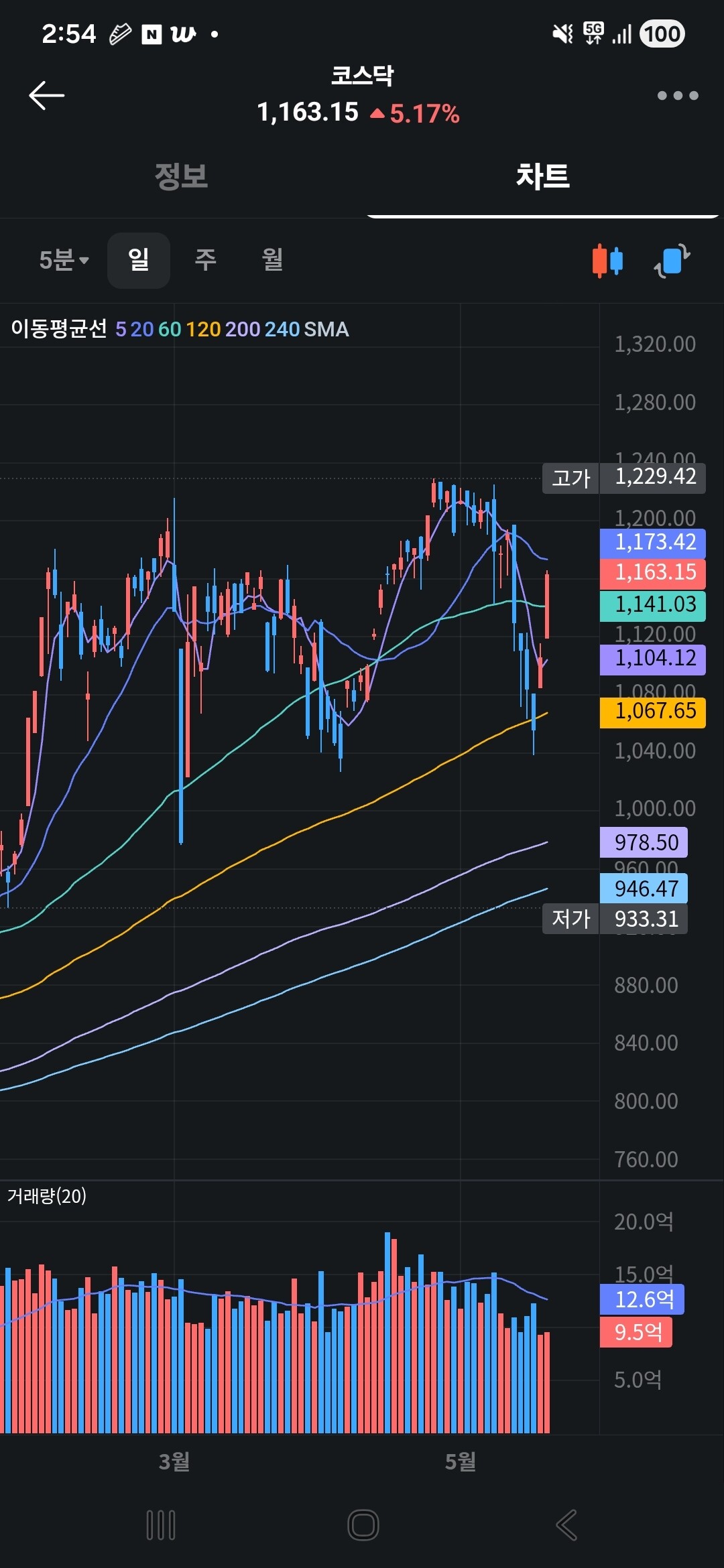Select the 월 monthly period toggle
Screen dimensions: 724x1568
(x=272, y=260)
